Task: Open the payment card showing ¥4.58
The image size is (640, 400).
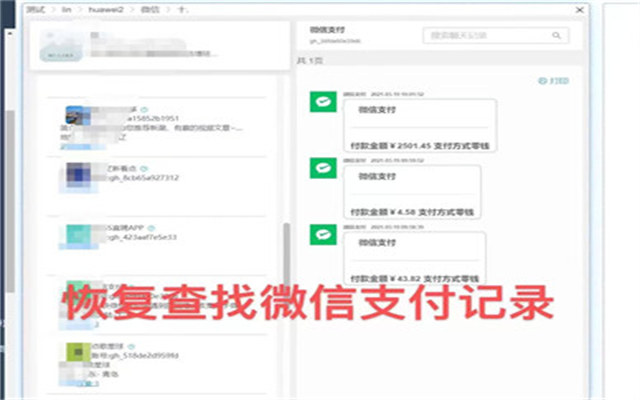Action: pos(412,192)
